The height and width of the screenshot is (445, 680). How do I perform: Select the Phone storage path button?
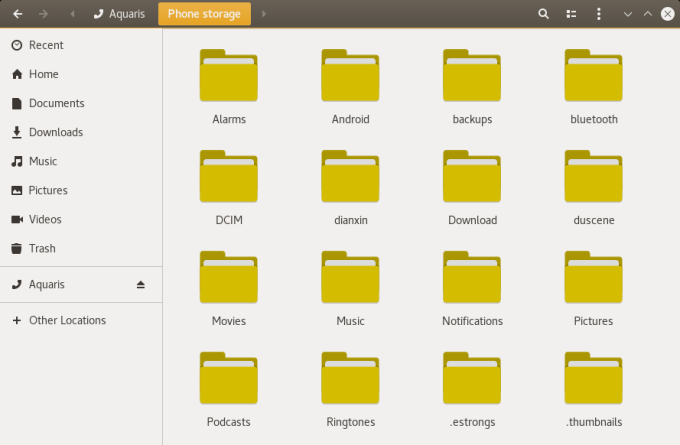204,14
